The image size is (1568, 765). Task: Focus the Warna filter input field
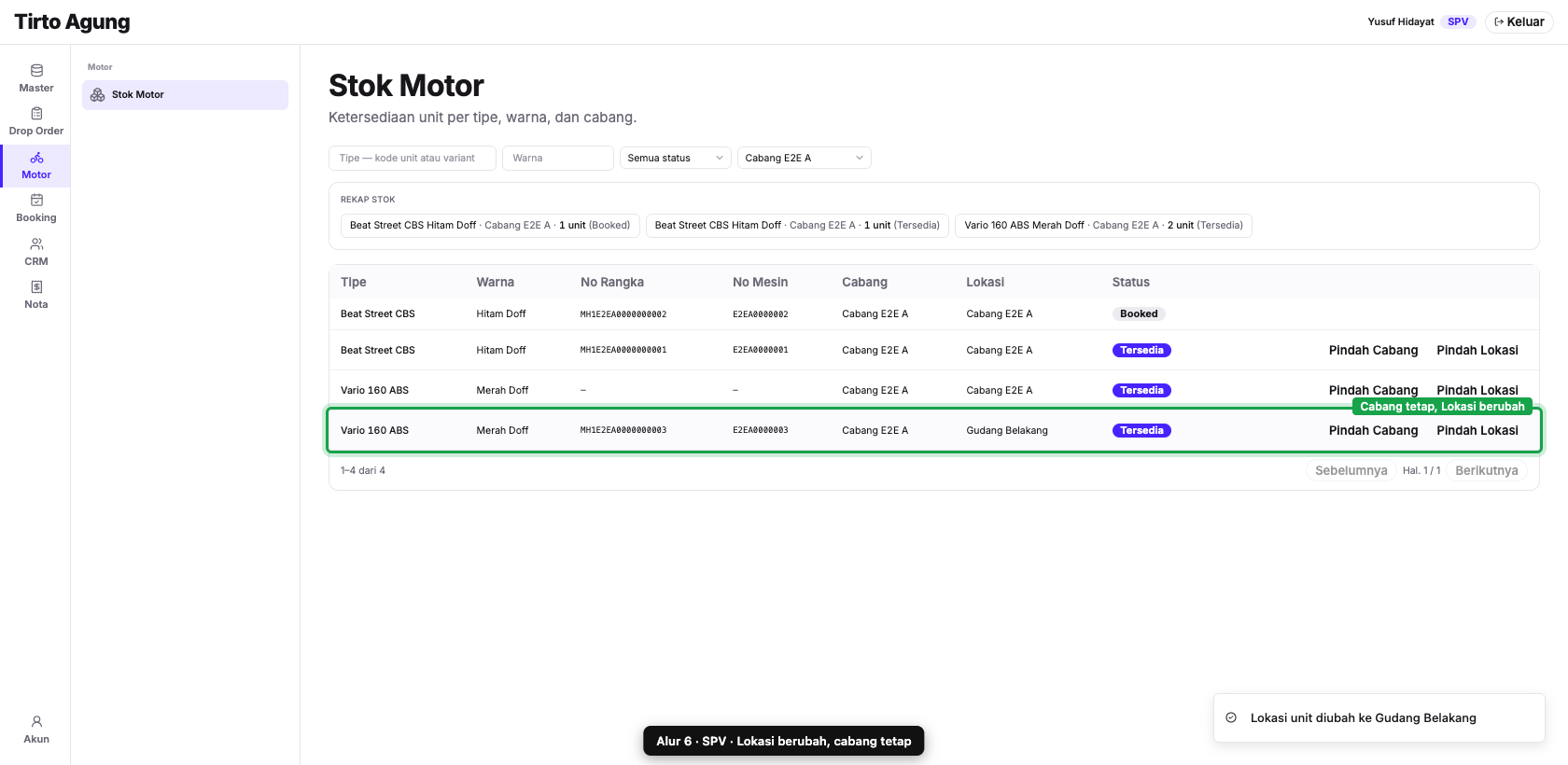pos(558,158)
